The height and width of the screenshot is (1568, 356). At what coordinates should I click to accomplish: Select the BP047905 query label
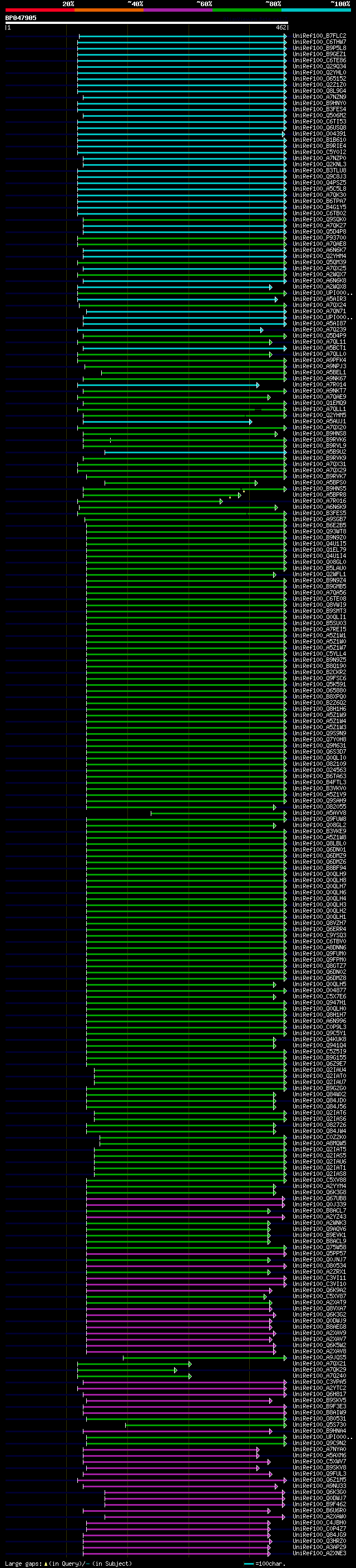click(21, 18)
